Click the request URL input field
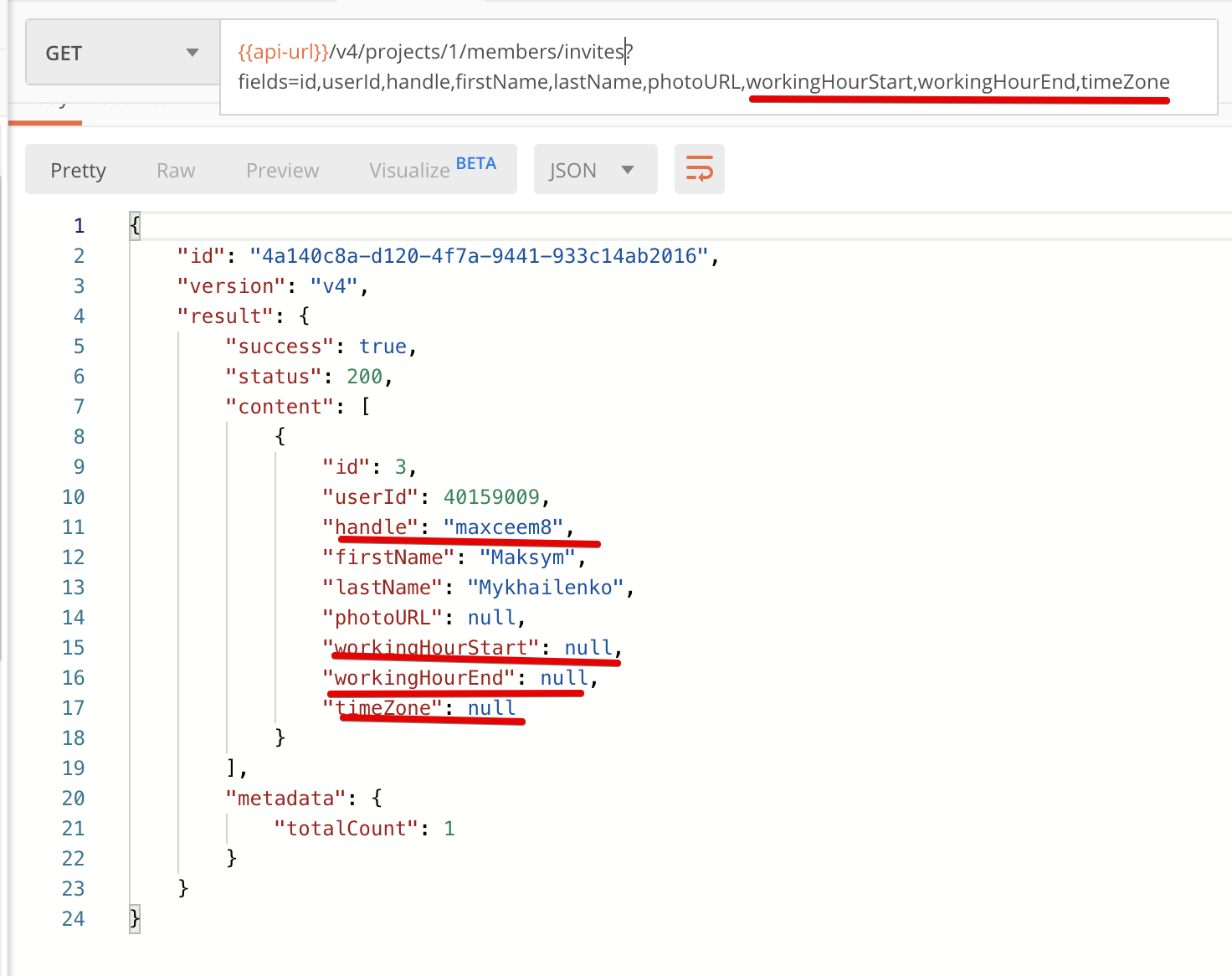This screenshot has height=976, width=1232. (x=718, y=67)
